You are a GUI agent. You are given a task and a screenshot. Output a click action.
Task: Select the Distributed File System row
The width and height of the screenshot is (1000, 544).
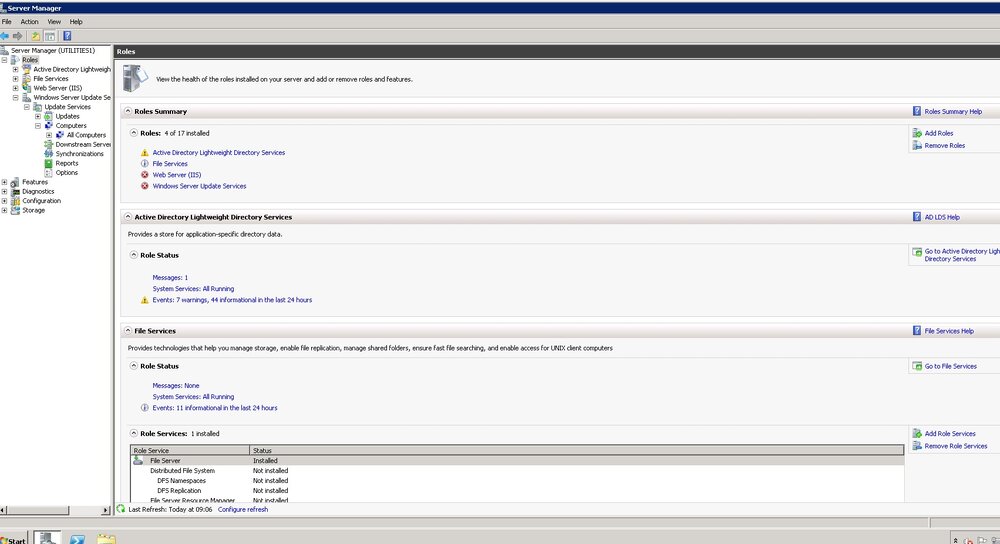(517, 471)
